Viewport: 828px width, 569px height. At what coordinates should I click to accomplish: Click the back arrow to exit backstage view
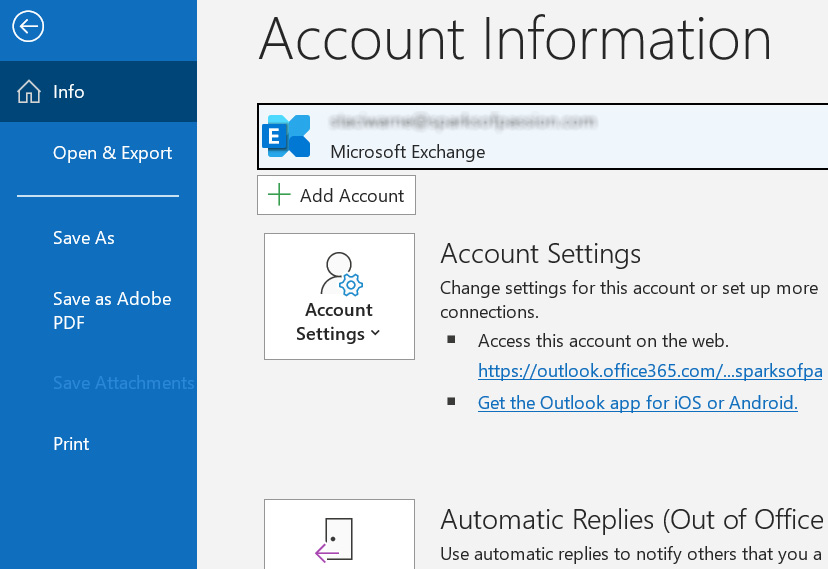[x=28, y=26]
